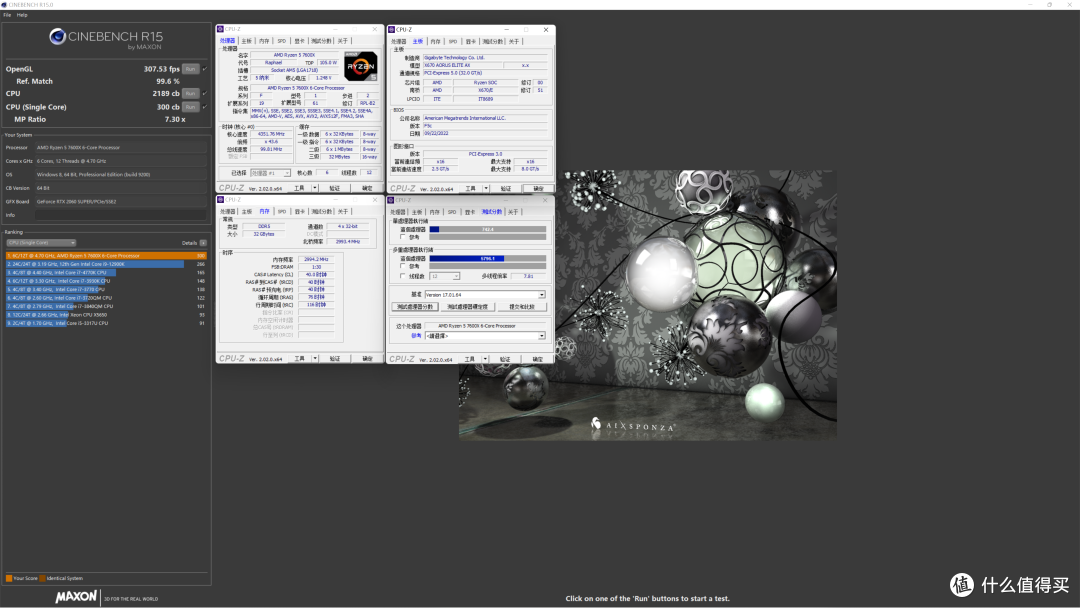Open 工具 dropdown arrow in bottom-left CPU-Z window
This screenshot has height=608, width=1080.
[315, 358]
